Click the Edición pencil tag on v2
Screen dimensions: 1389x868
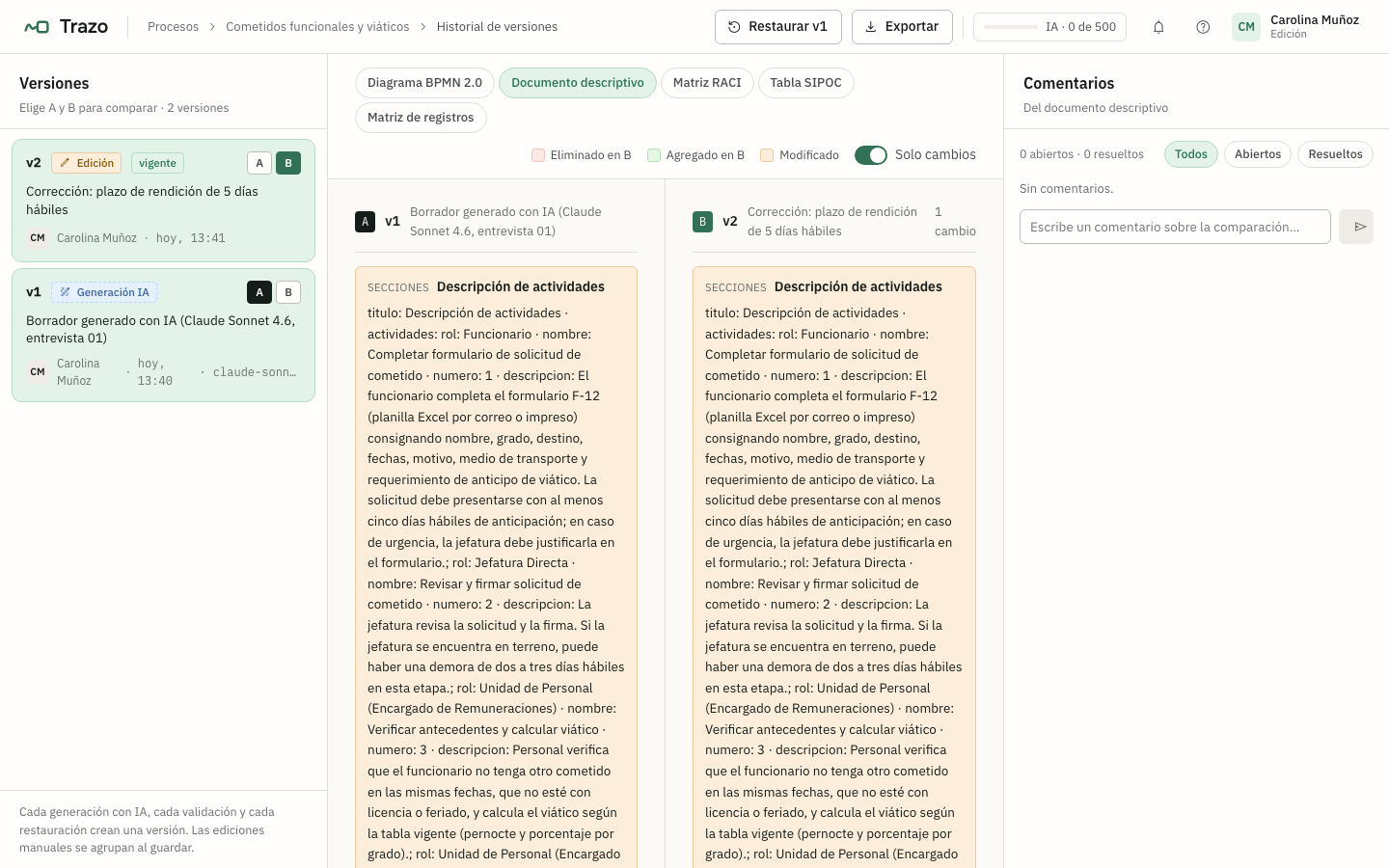(x=87, y=163)
